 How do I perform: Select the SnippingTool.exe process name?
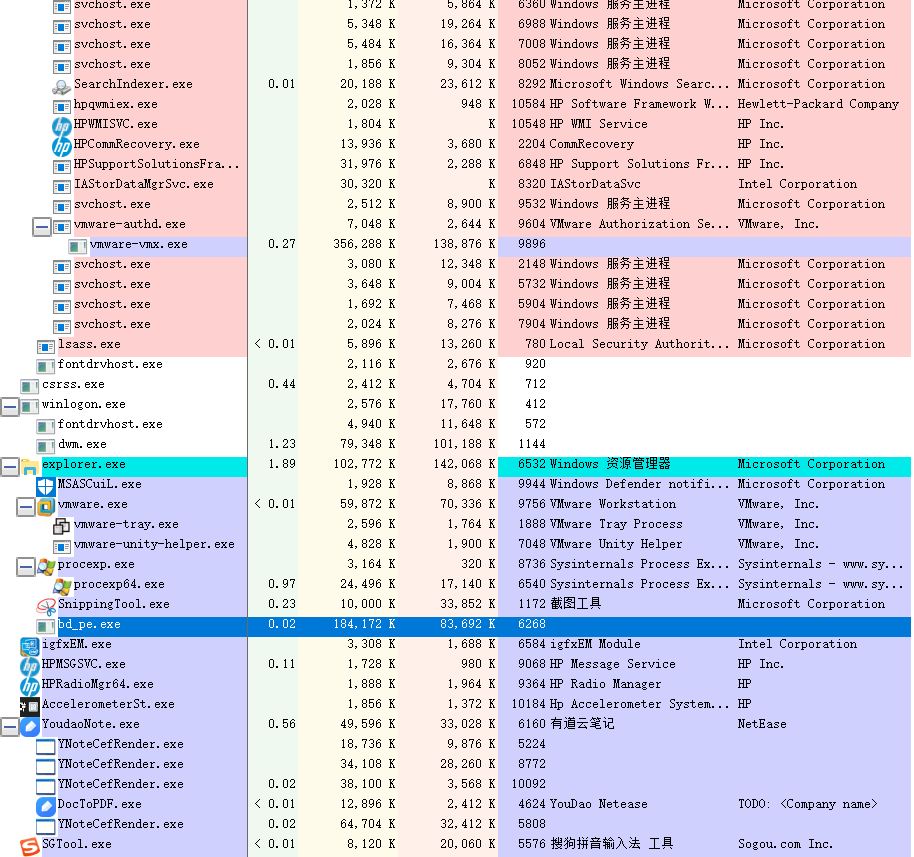114,605
